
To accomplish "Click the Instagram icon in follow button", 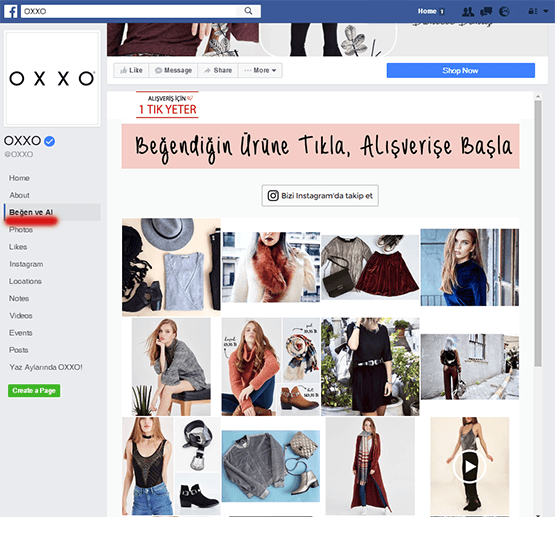I will [x=273, y=195].
